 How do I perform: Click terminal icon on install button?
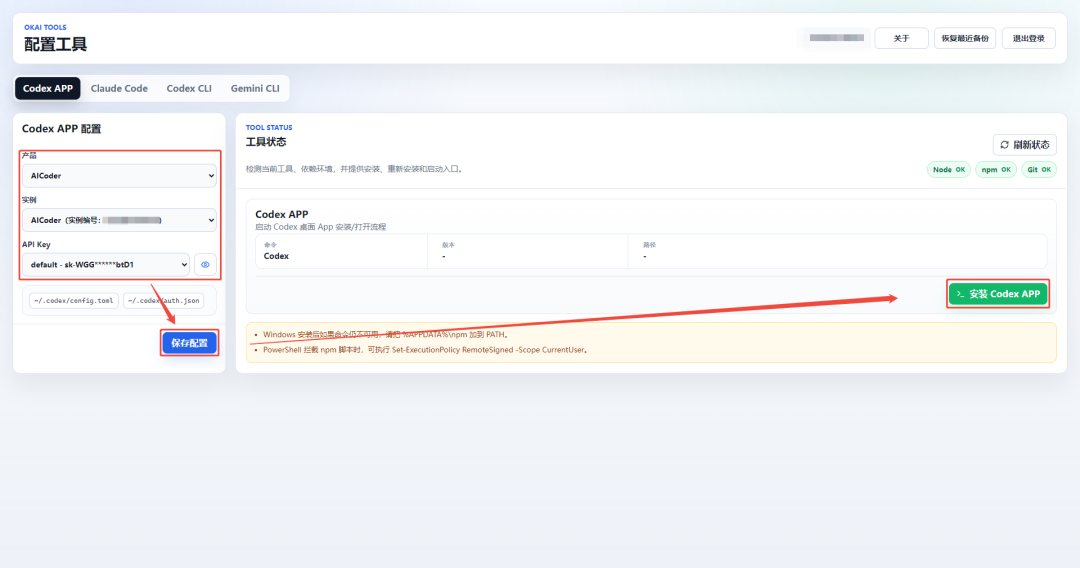(x=960, y=294)
